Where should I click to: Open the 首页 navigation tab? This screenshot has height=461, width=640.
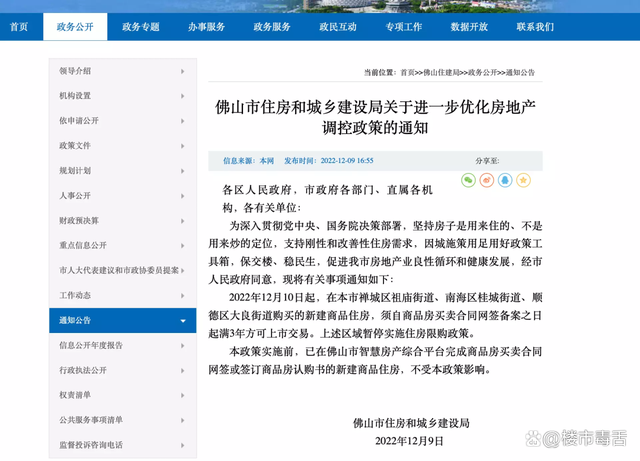pyautogui.click(x=19, y=27)
